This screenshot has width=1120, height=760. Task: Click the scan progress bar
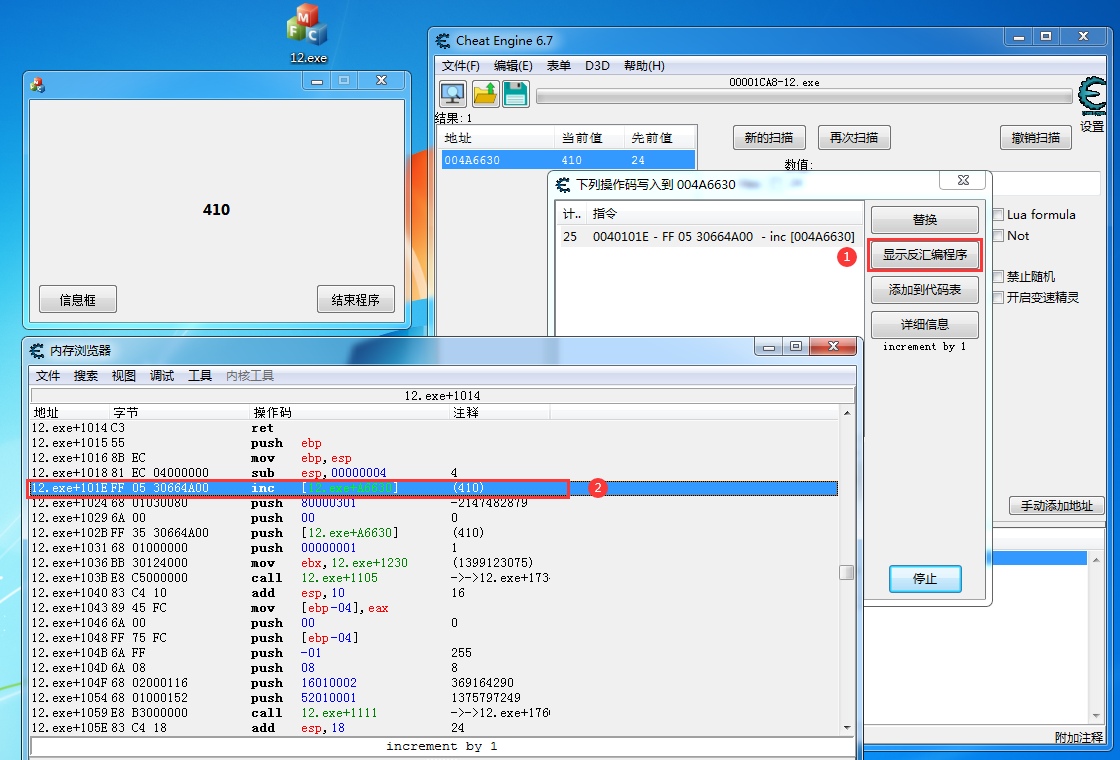804,96
